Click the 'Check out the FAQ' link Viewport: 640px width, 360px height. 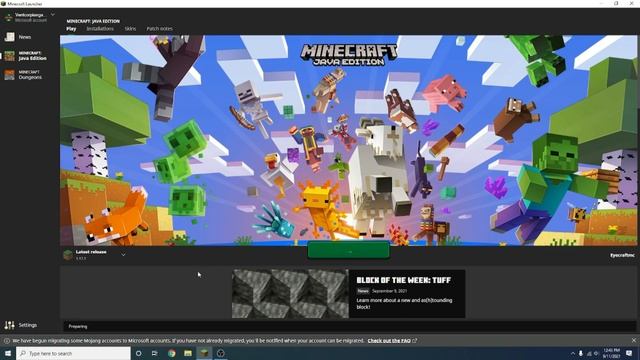pyautogui.click(x=389, y=340)
